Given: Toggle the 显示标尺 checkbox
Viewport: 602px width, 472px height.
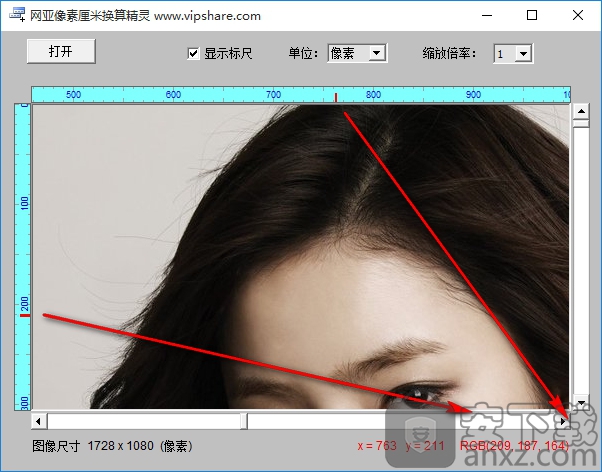Looking at the screenshot, I should pos(193,53).
